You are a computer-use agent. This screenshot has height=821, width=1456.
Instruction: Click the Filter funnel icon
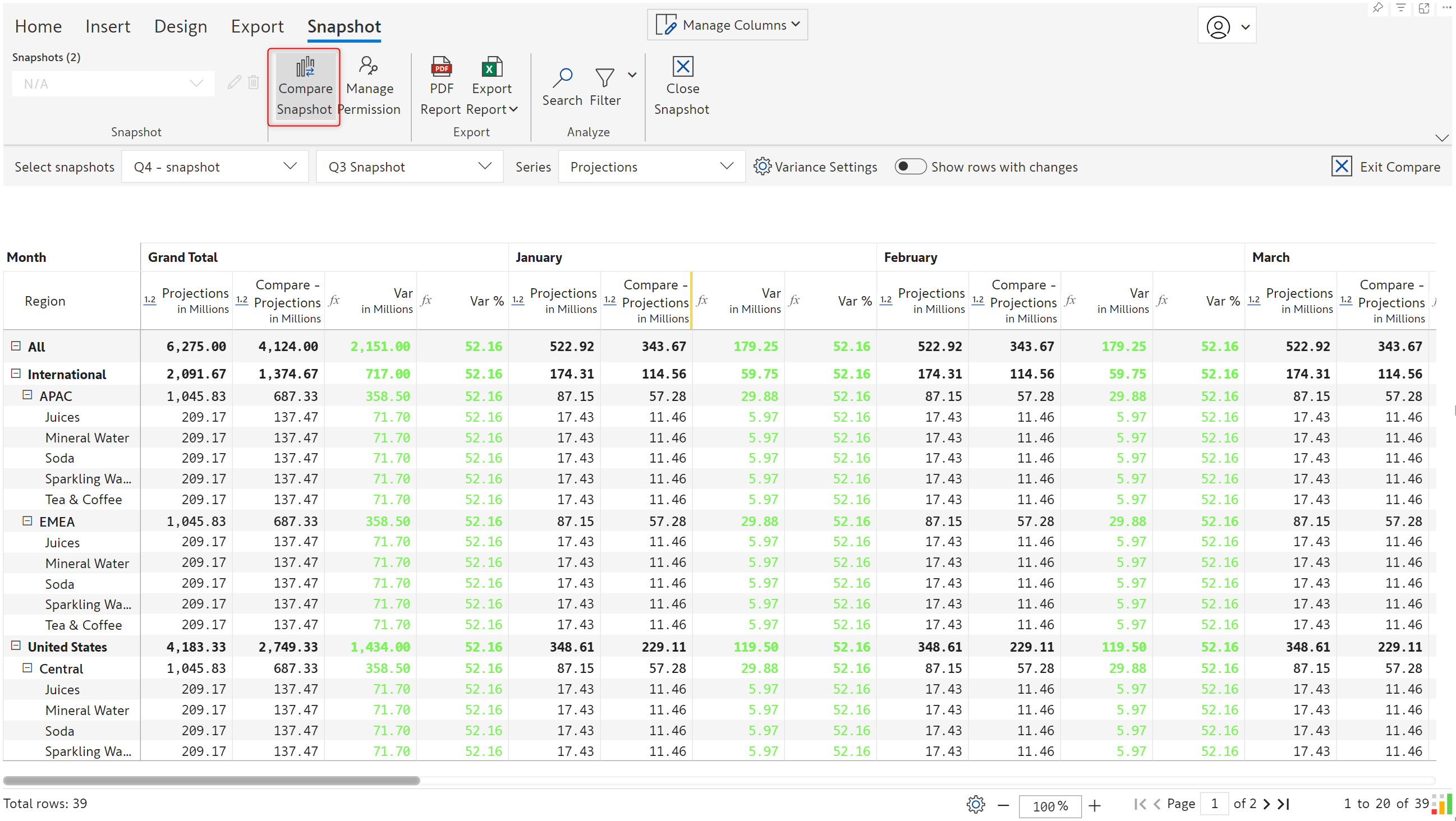click(x=604, y=78)
